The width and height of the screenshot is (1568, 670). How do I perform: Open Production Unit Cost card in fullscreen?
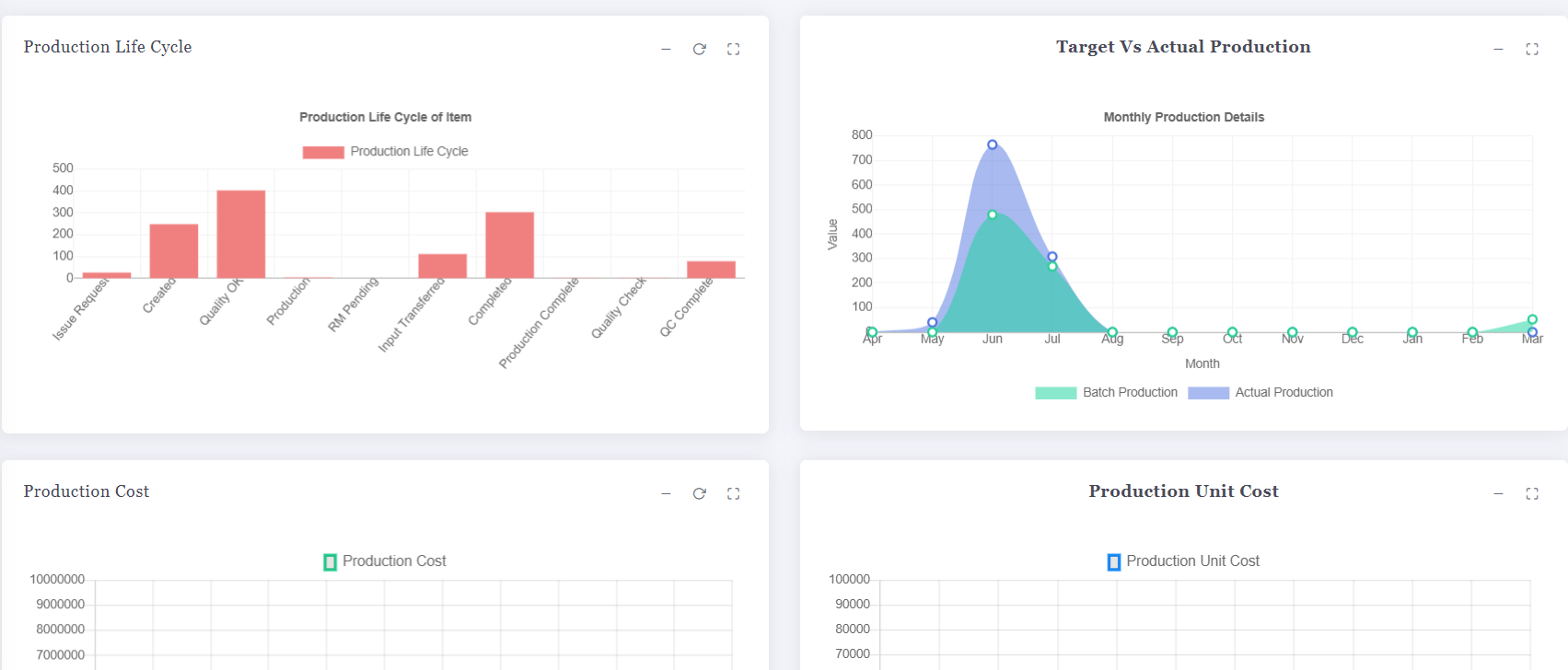tap(1532, 493)
